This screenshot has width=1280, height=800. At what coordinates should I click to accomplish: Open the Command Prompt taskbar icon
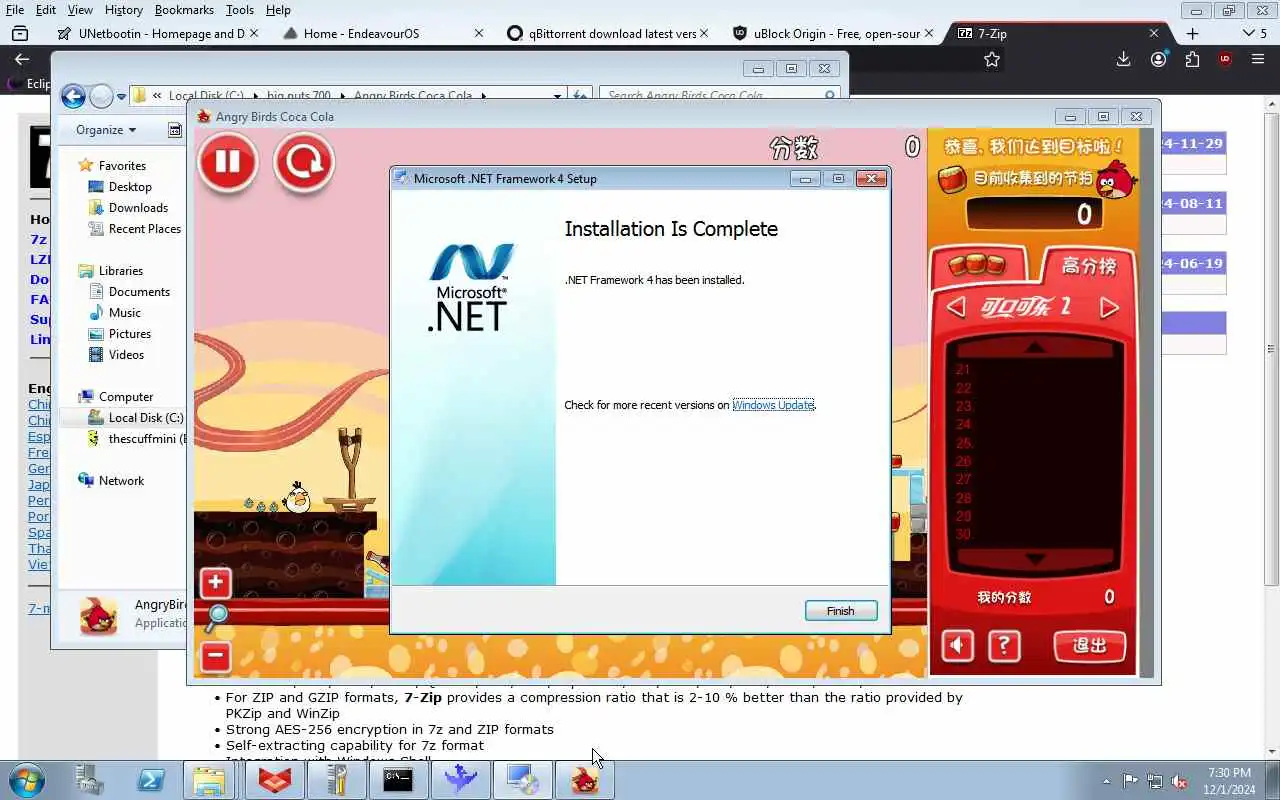(x=398, y=780)
